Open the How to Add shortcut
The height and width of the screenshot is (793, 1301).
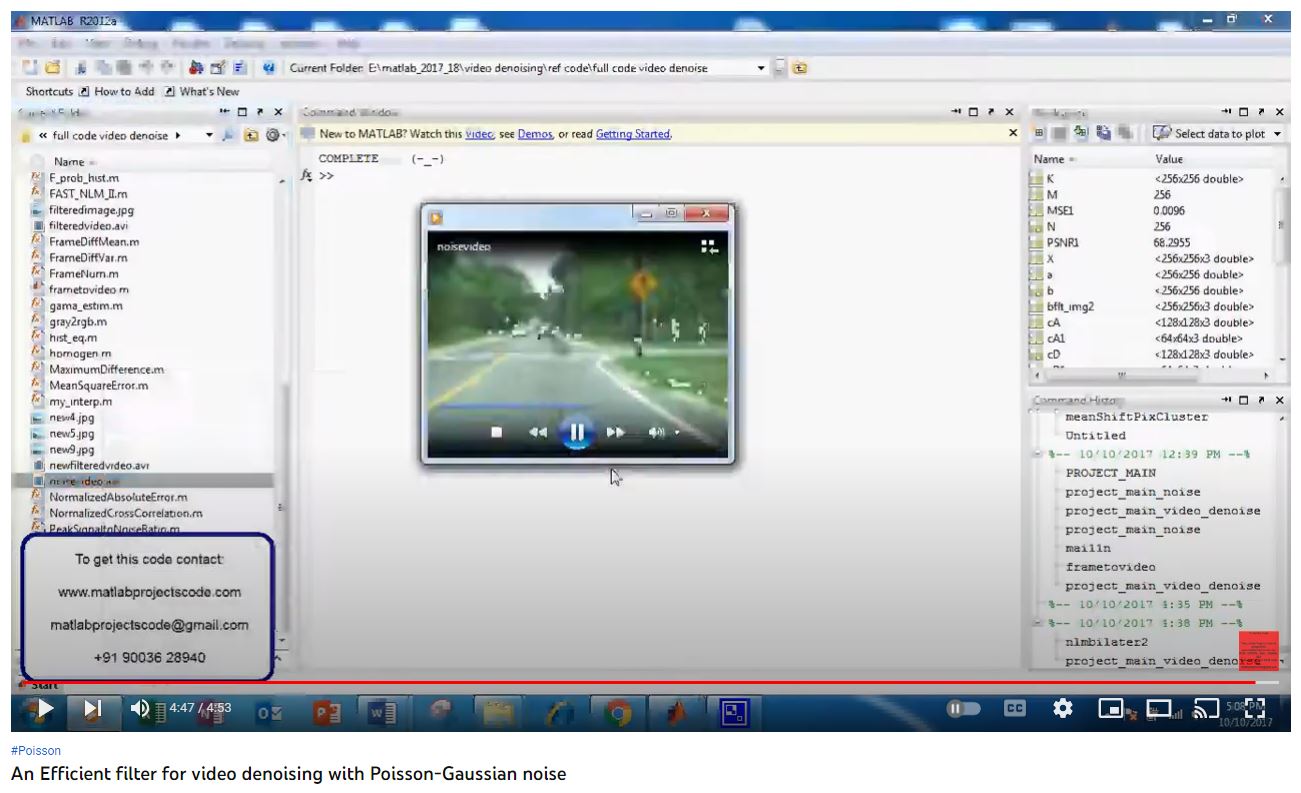click(x=117, y=91)
